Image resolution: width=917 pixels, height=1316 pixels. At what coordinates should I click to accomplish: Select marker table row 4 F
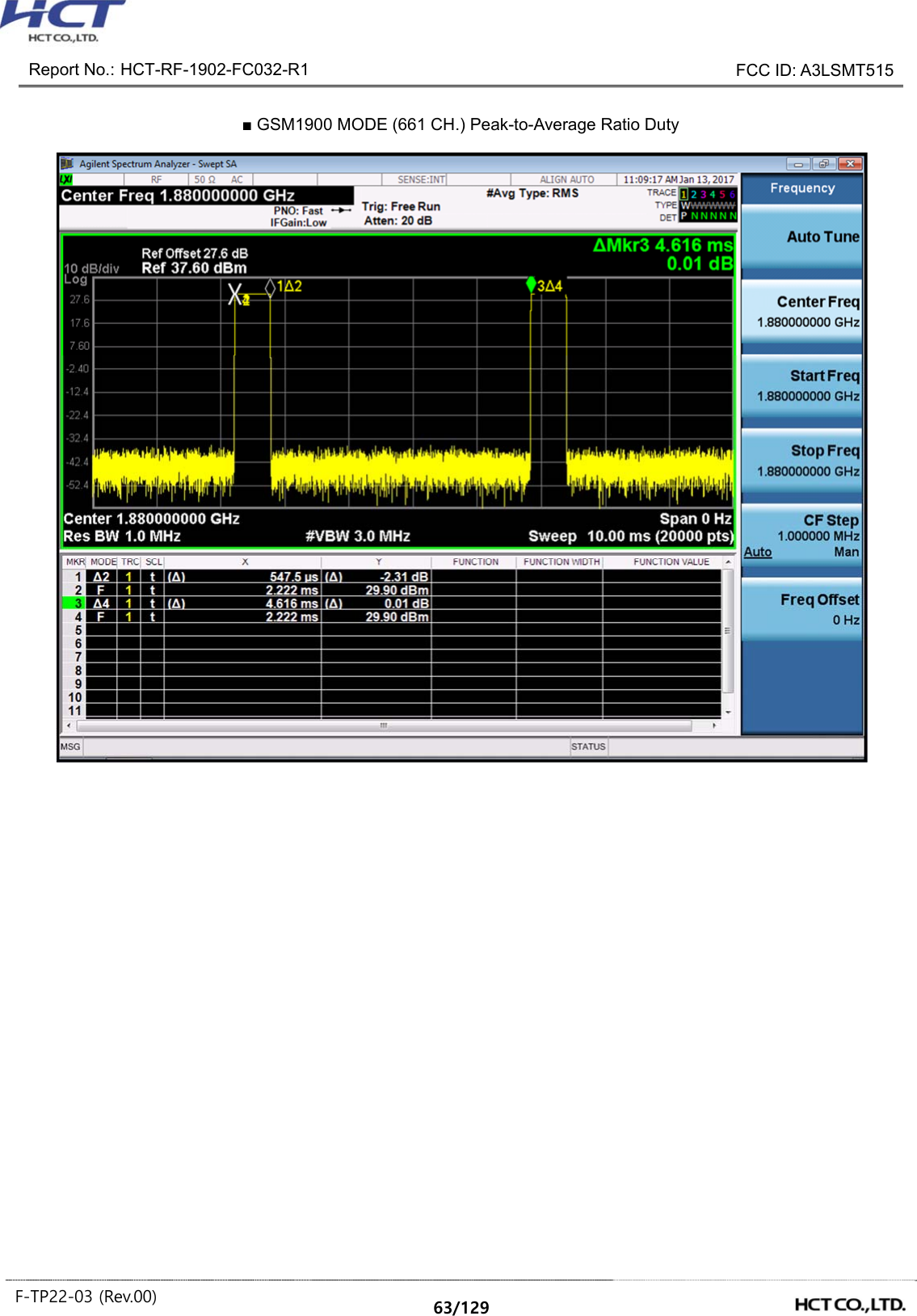pyautogui.click(x=392, y=617)
